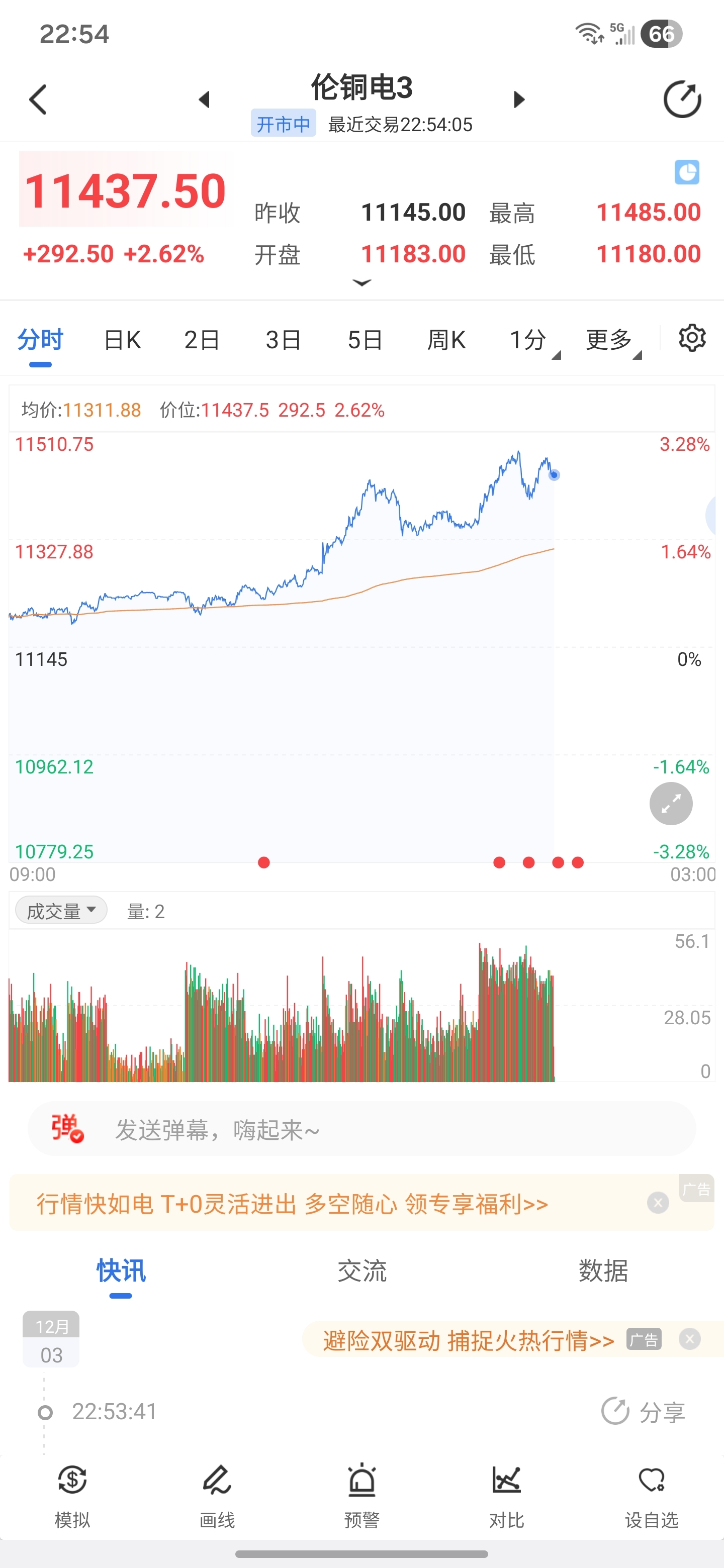Close the 行情快如电 ad banner

coord(658,1203)
